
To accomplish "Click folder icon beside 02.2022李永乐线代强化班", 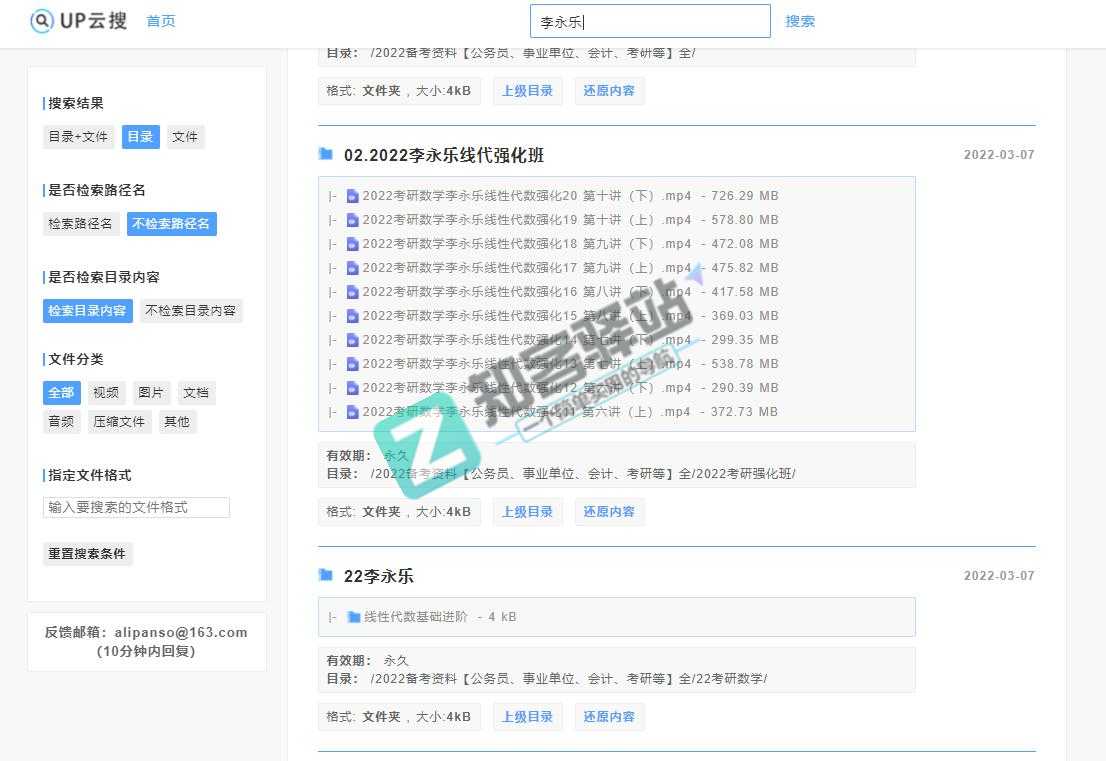I will [325, 154].
